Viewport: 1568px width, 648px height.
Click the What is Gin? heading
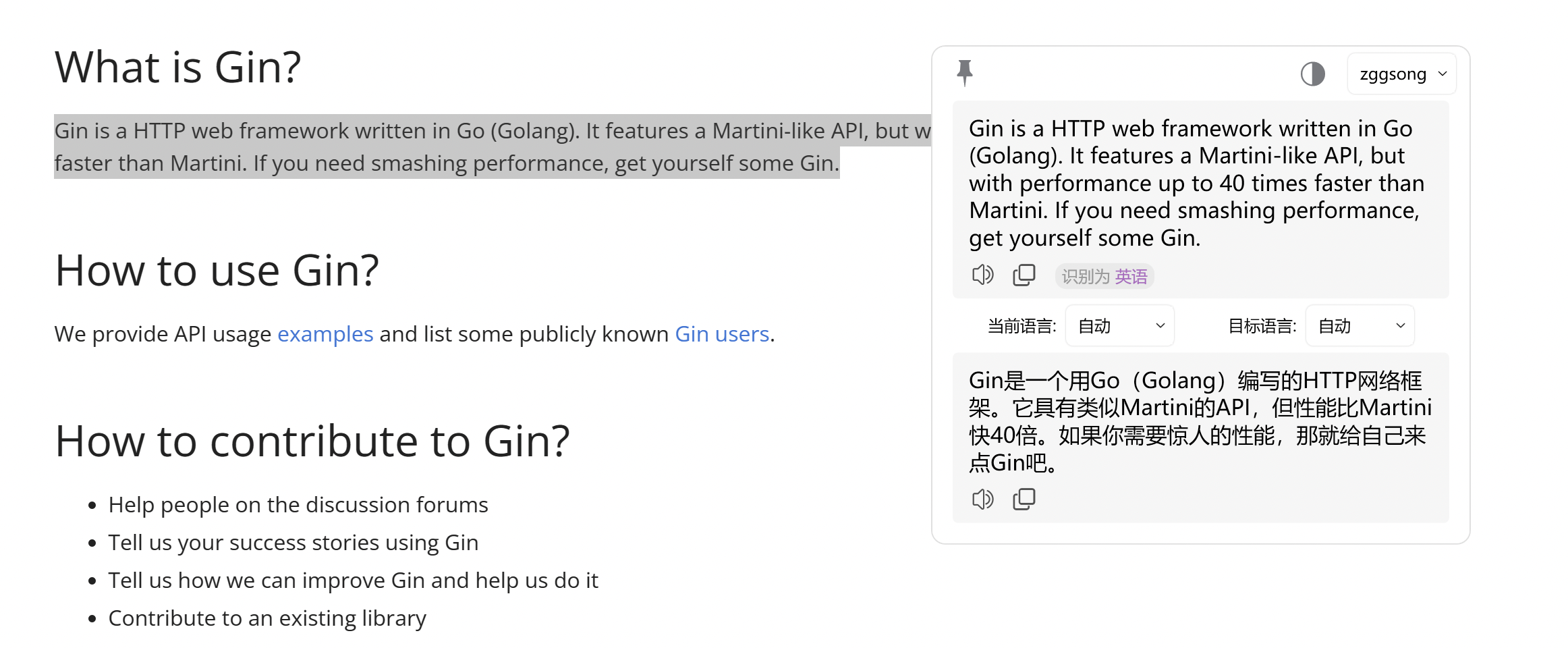[177, 67]
